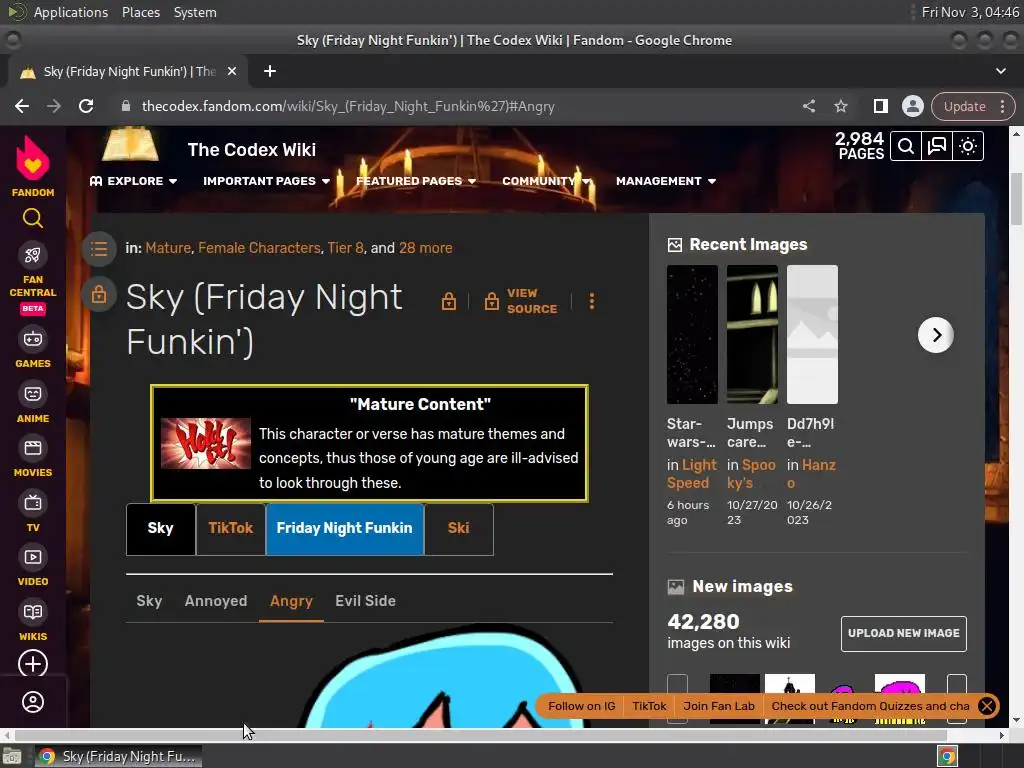Reload the page in Chrome
The height and width of the screenshot is (768, 1024).
click(x=86, y=106)
